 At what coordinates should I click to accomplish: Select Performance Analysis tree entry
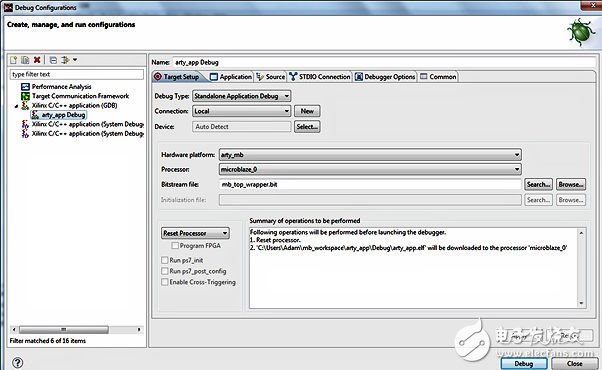[61, 87]
